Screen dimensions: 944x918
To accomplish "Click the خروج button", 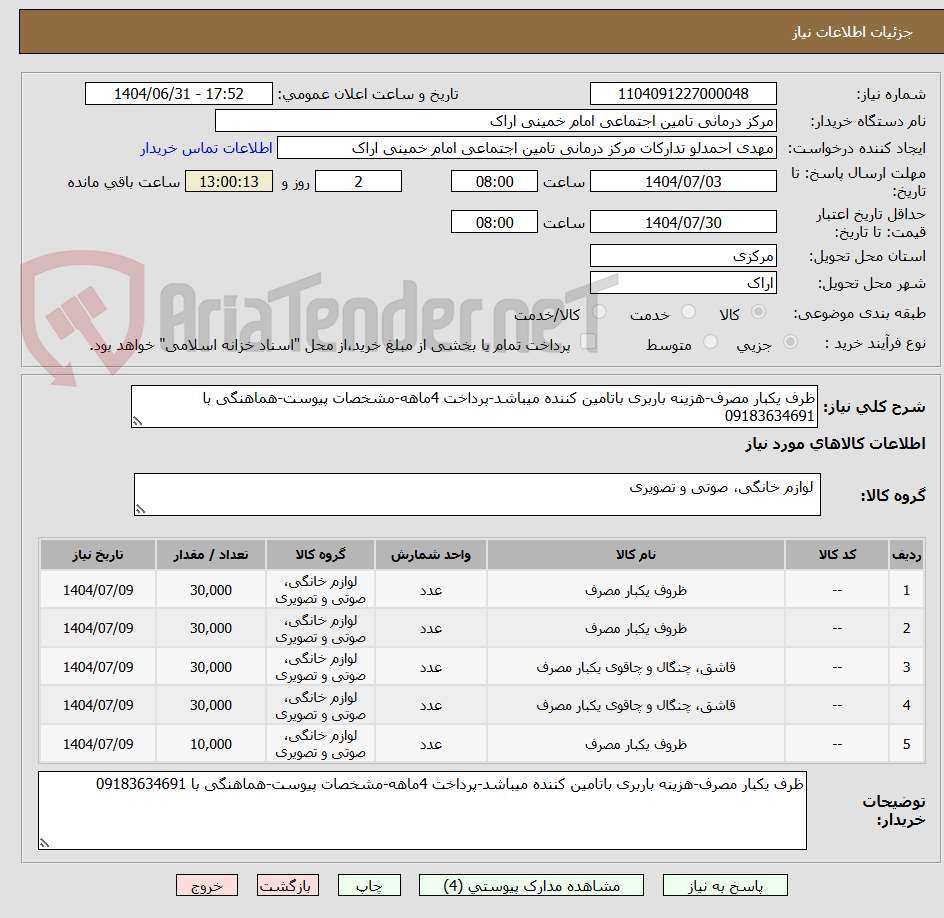I will pos(206,885).
